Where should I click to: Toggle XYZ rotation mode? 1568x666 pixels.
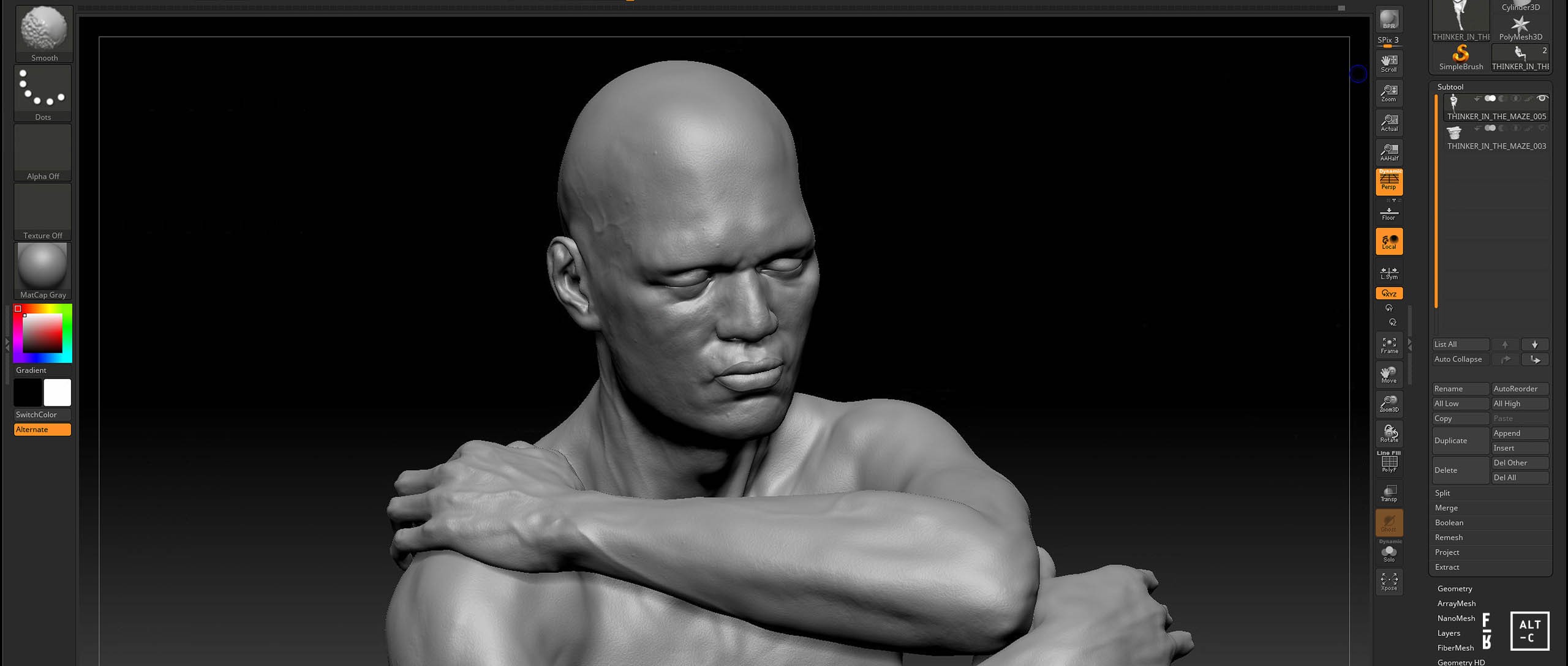[1389, 294]
